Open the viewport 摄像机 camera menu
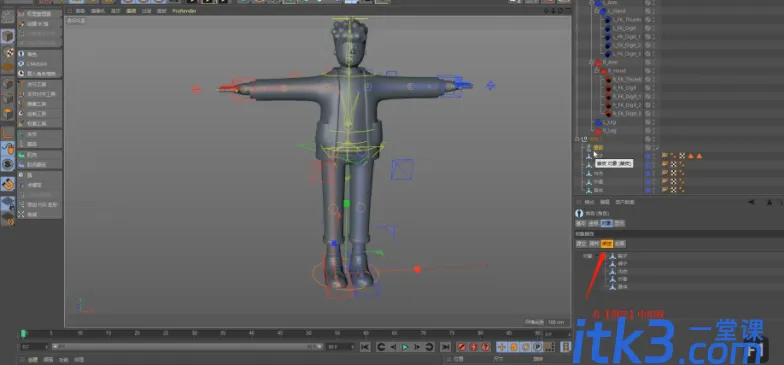This screenshot has height=365, width=784. pos(98,10)
